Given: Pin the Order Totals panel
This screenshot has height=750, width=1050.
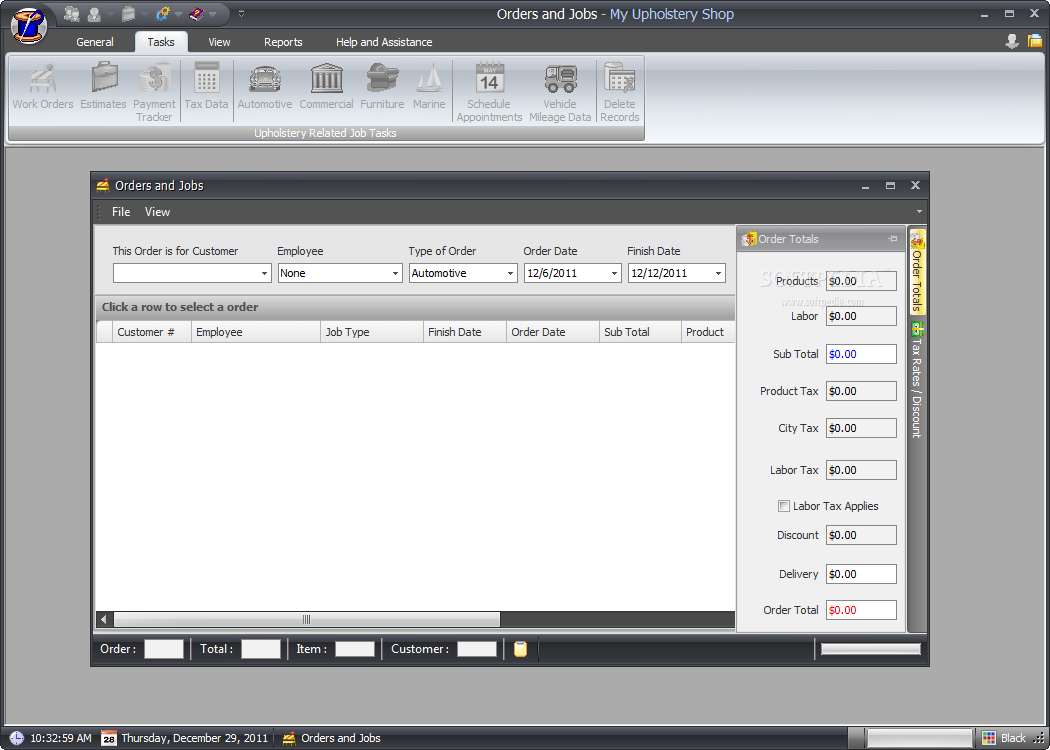Looking at the screenshot, I should coord(893,239).
